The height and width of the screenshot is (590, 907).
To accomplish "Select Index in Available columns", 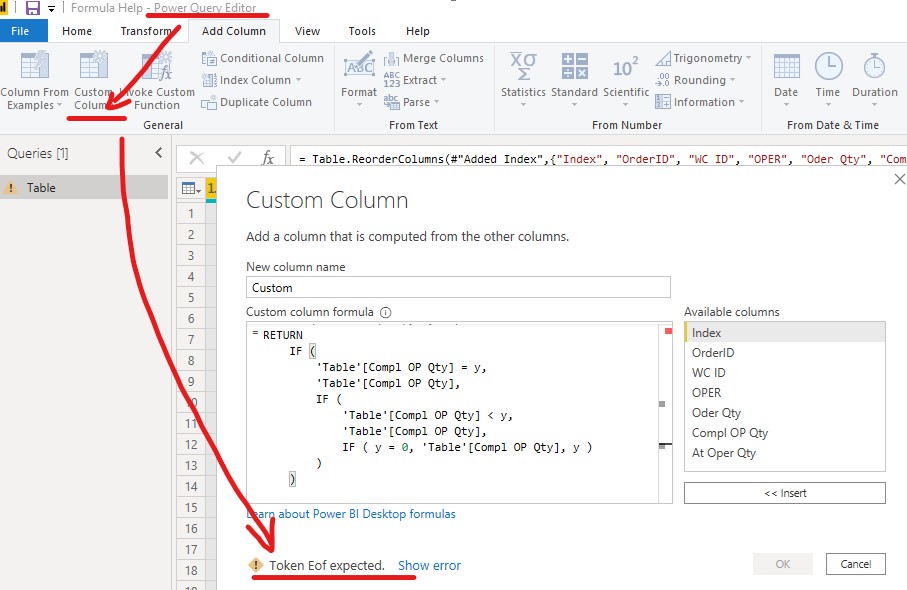I will (x=784, y=333).
